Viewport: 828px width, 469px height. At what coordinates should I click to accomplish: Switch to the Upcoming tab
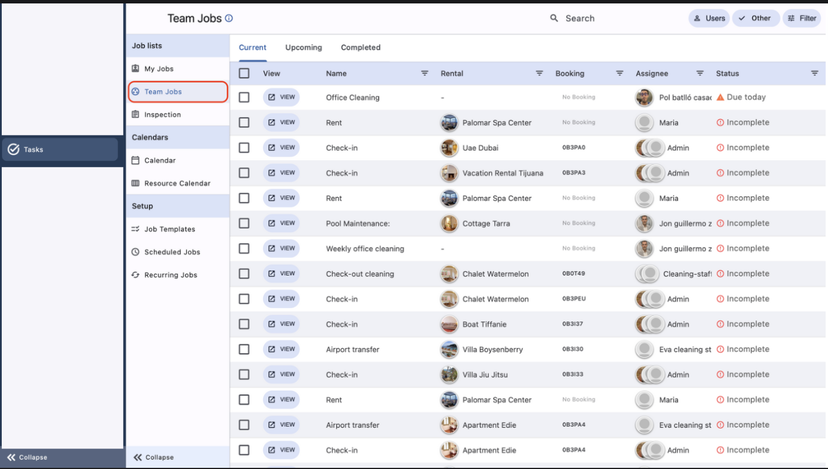click(x=303, y=47)
